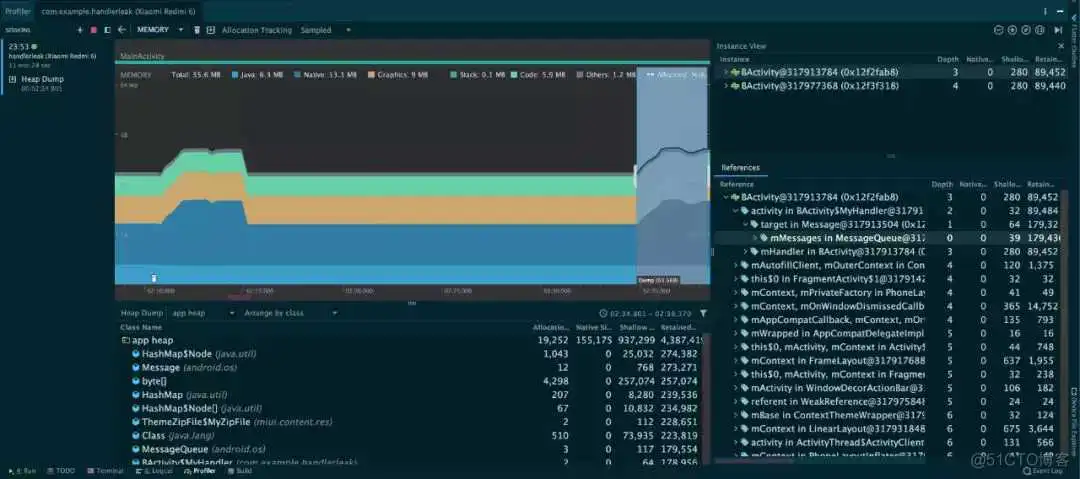This screenshot has height=479, width=1080.
Task: Go back with the left arrow icon
Action: tap(122, 30)
